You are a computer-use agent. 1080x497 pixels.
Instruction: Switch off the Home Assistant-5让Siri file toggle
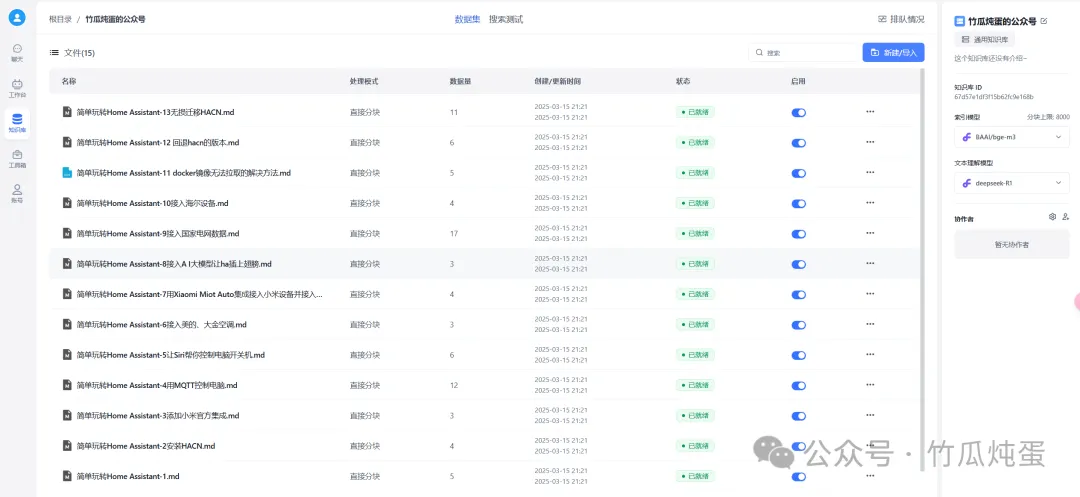coord(798,355)
